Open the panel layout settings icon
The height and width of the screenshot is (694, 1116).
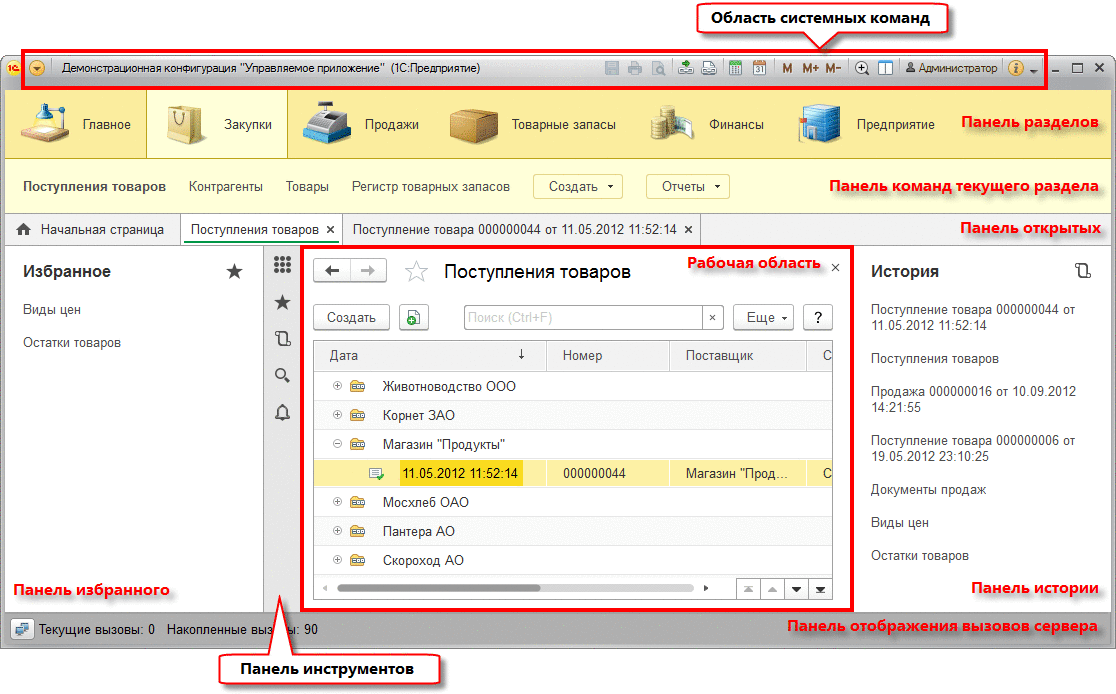tap(885, 68)
